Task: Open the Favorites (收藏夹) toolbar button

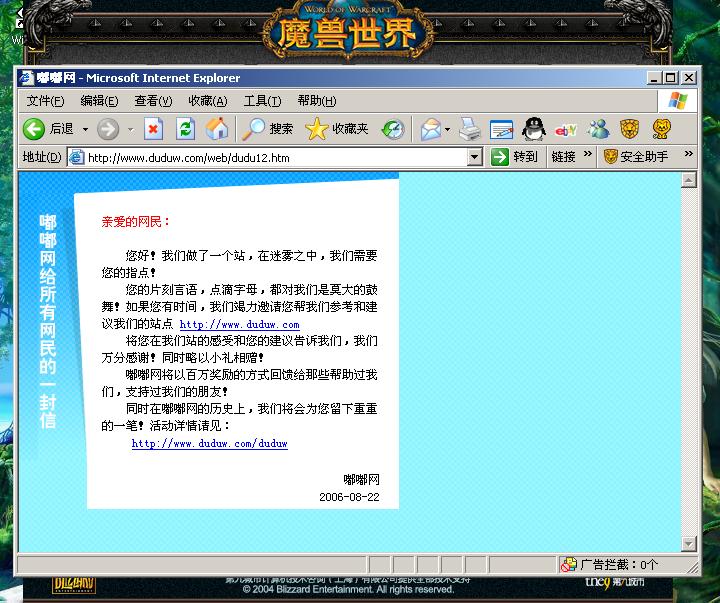Action: pos(337,129)
